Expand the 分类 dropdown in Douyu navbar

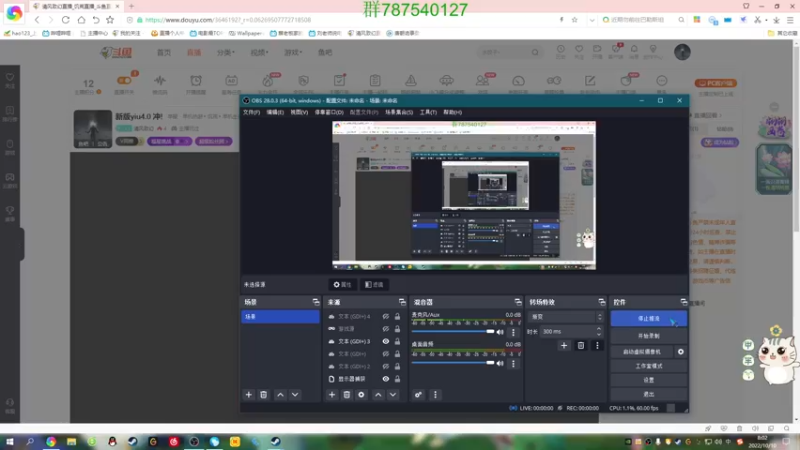226,52
